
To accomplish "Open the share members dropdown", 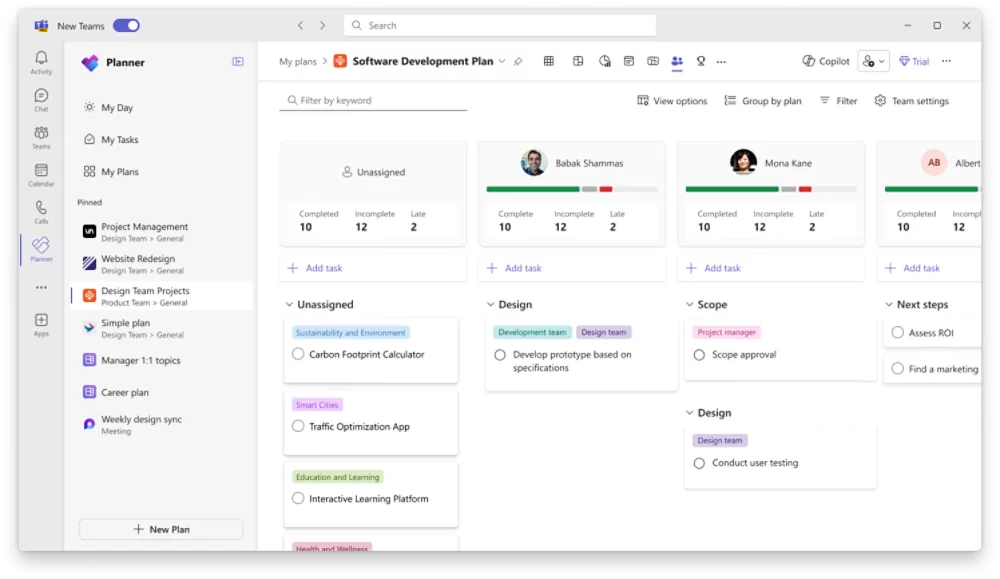I will coord(873,61).
